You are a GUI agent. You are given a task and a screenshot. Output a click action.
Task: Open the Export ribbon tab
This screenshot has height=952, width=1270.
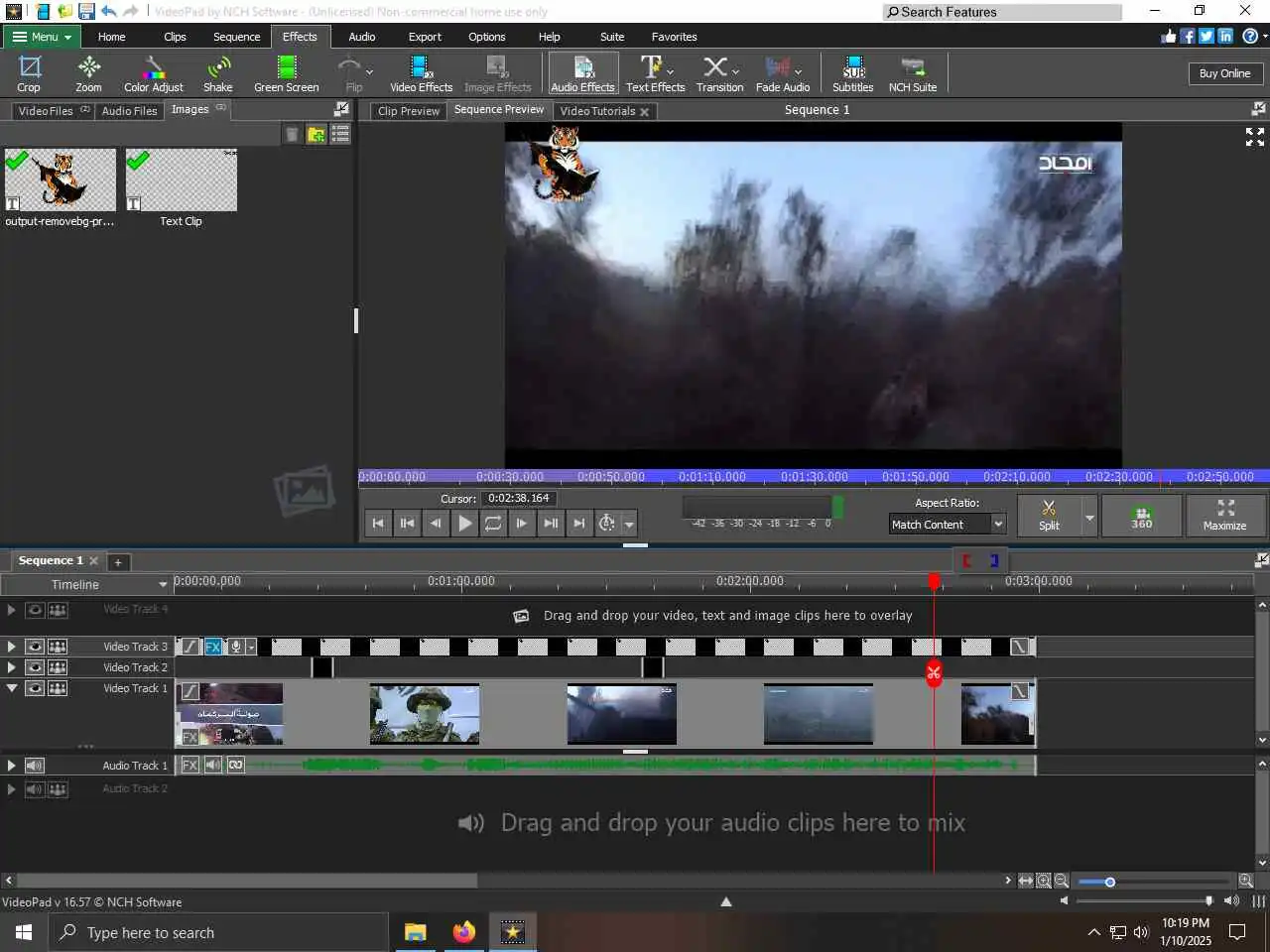[x=425, y=37]
